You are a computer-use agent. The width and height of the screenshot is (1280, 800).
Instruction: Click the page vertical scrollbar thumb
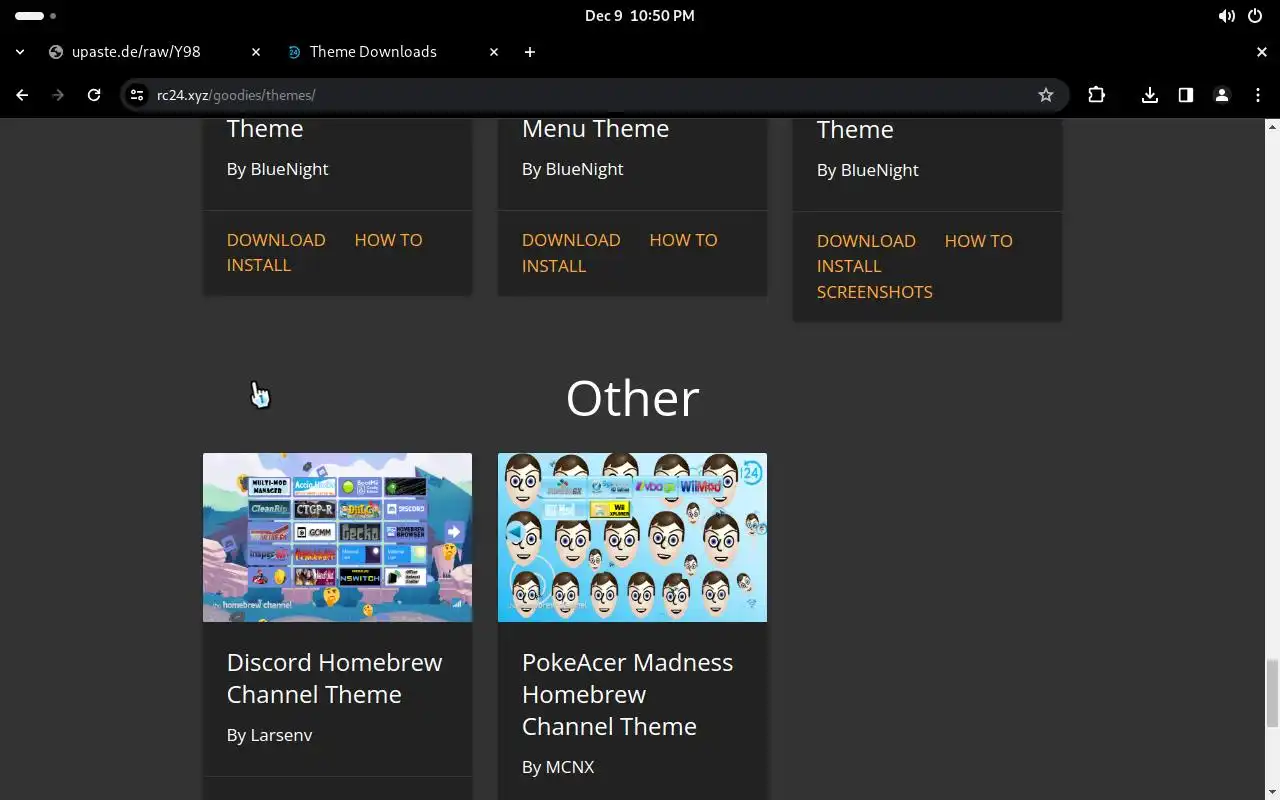click(x=1272, y=693)
